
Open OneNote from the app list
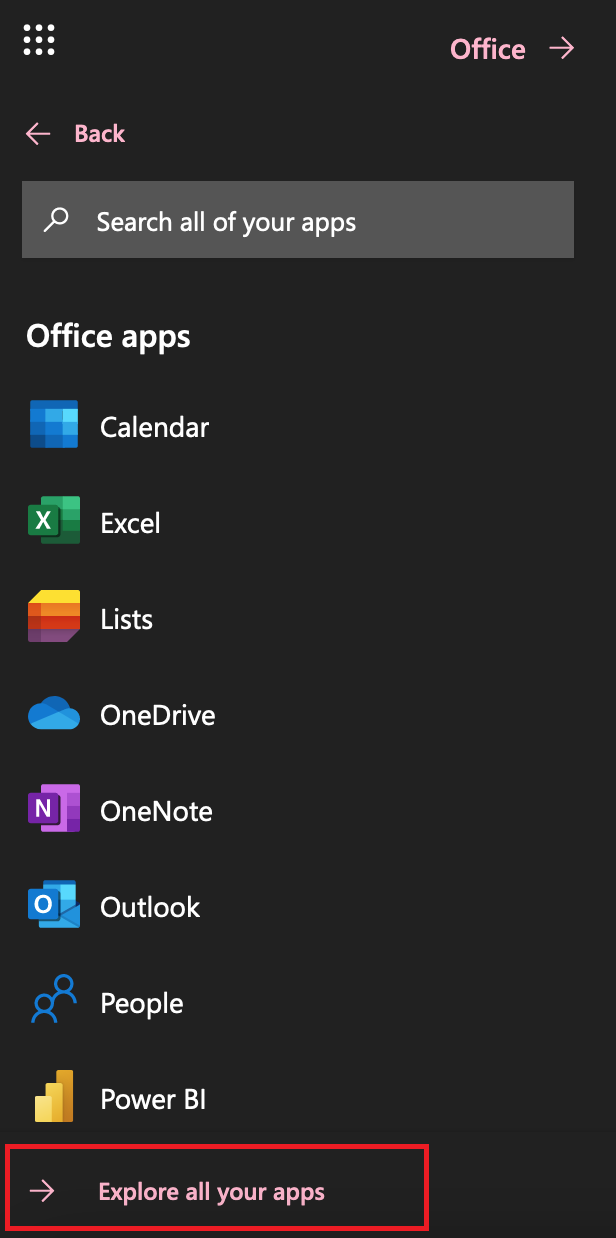[52, 808]
